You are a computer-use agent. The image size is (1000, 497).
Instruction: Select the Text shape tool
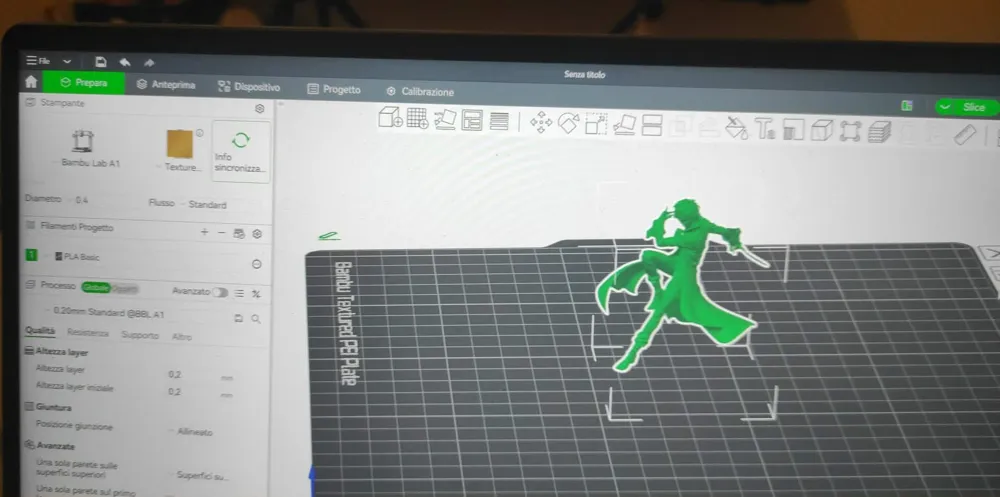(765, 128)
